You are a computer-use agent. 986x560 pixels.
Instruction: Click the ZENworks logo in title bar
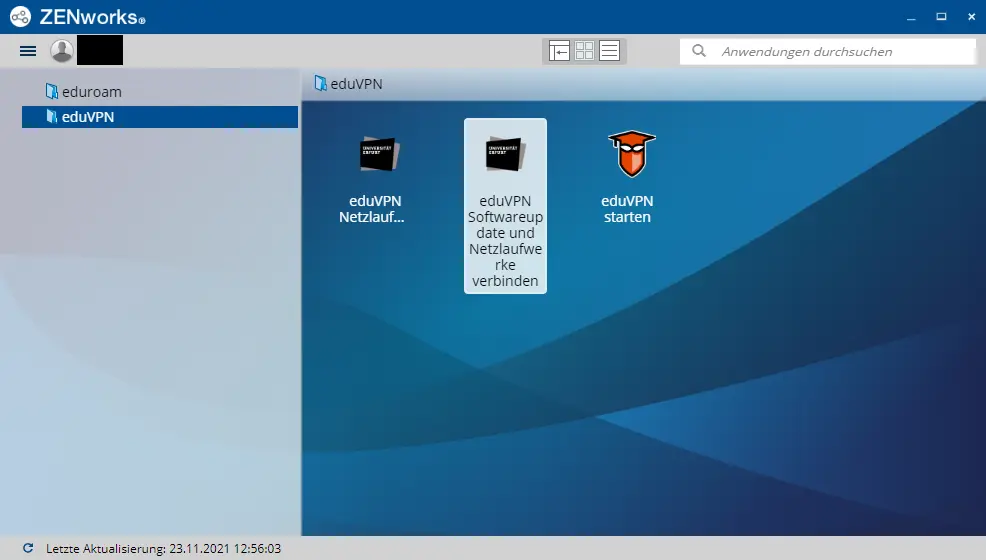[21, 17]
